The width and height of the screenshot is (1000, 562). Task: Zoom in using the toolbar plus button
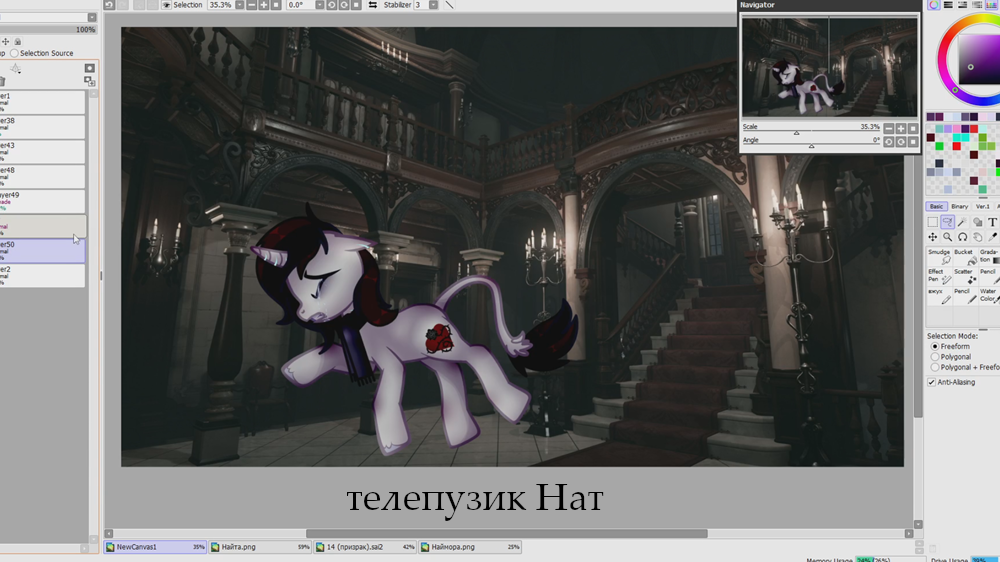264,4
